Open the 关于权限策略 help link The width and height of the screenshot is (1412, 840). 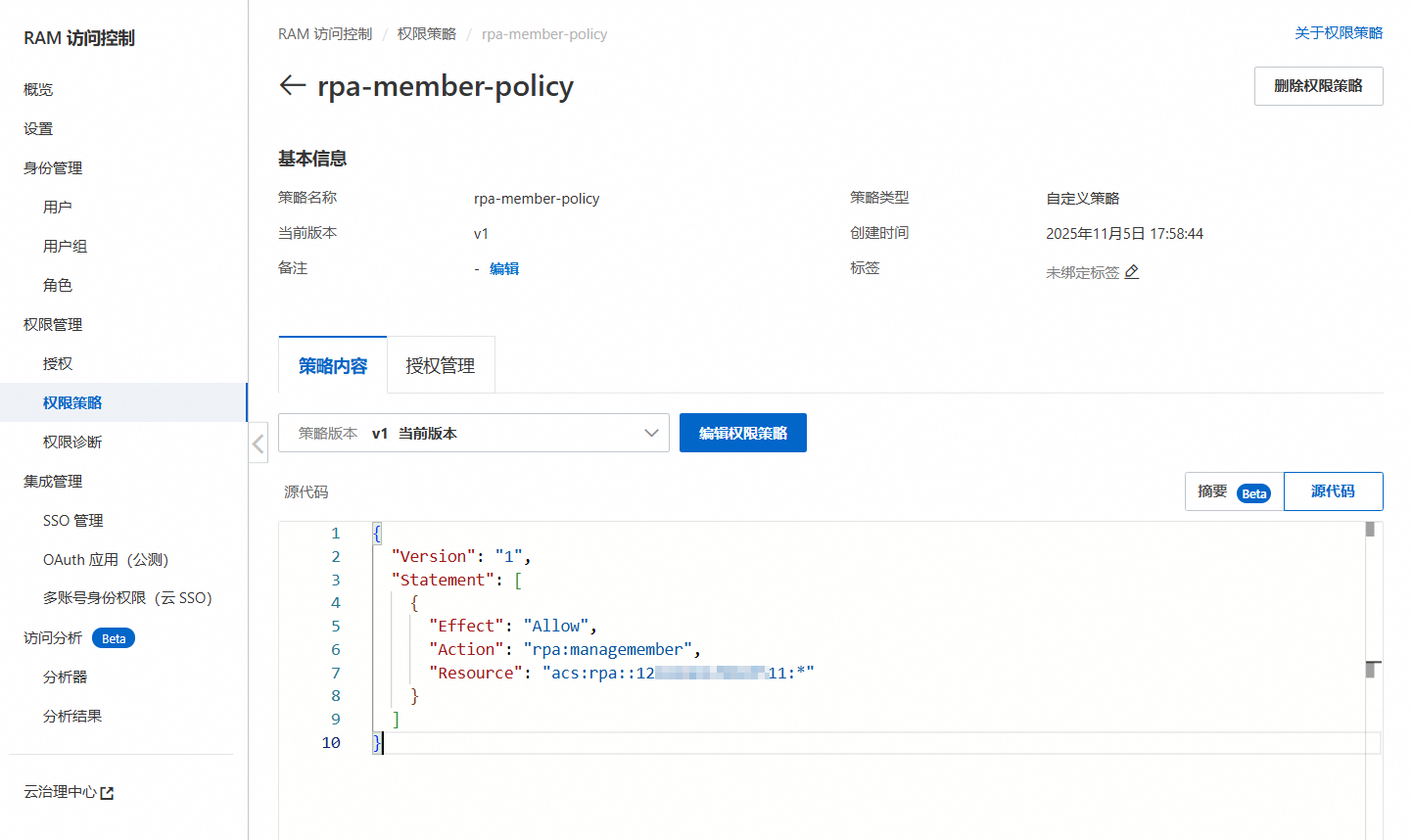(x=1339, y=33)
